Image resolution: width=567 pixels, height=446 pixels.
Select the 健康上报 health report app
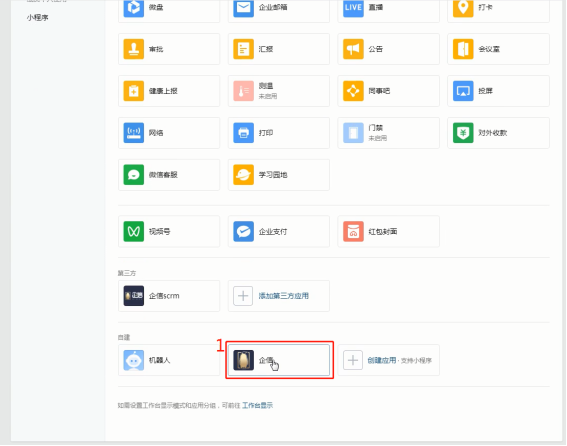169,91
